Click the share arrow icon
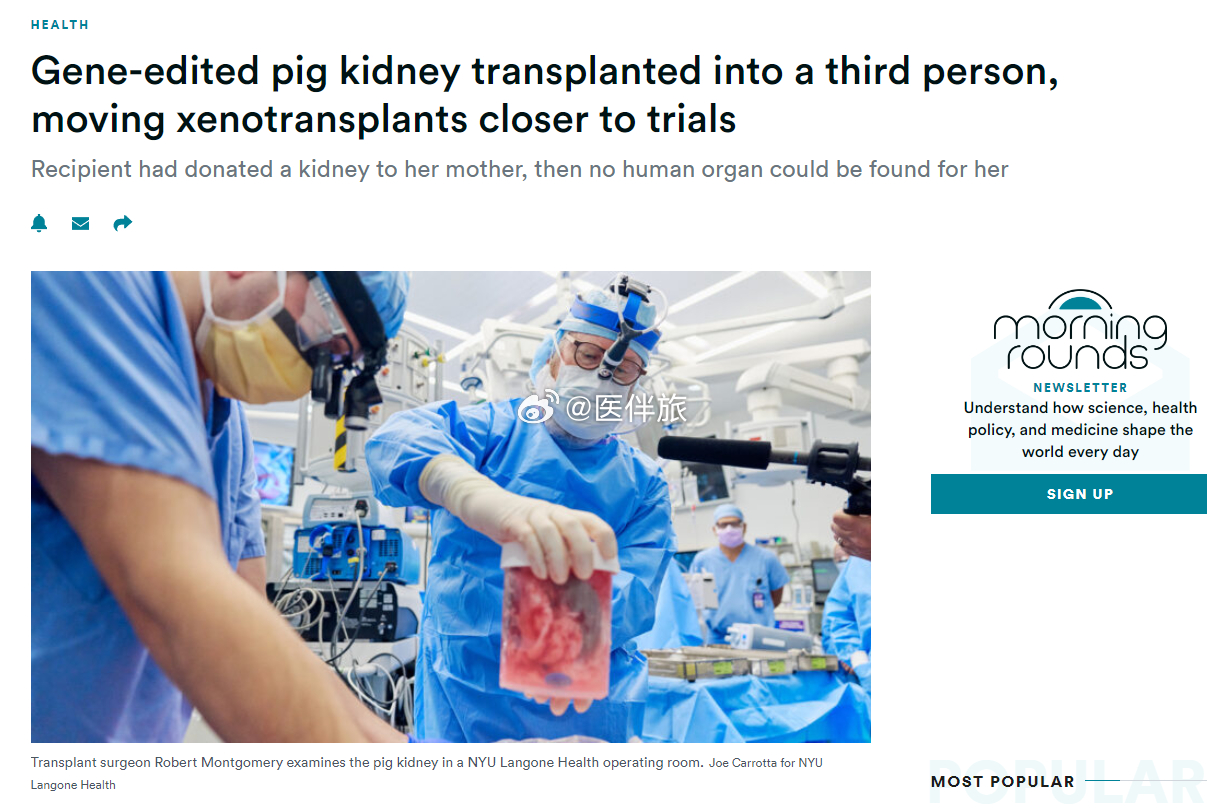Screen dimensions: 1207x812 [x=122, y=223]
